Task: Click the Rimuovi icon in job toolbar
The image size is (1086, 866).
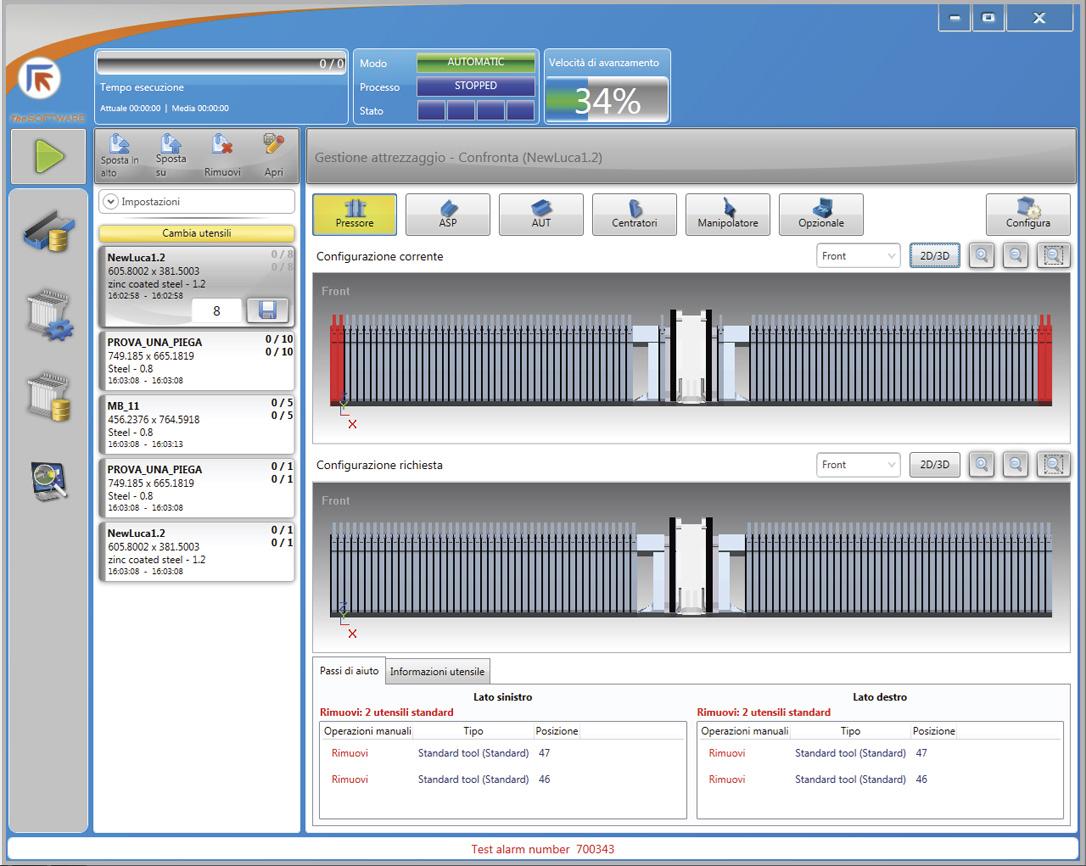Action: pos(222,155)
